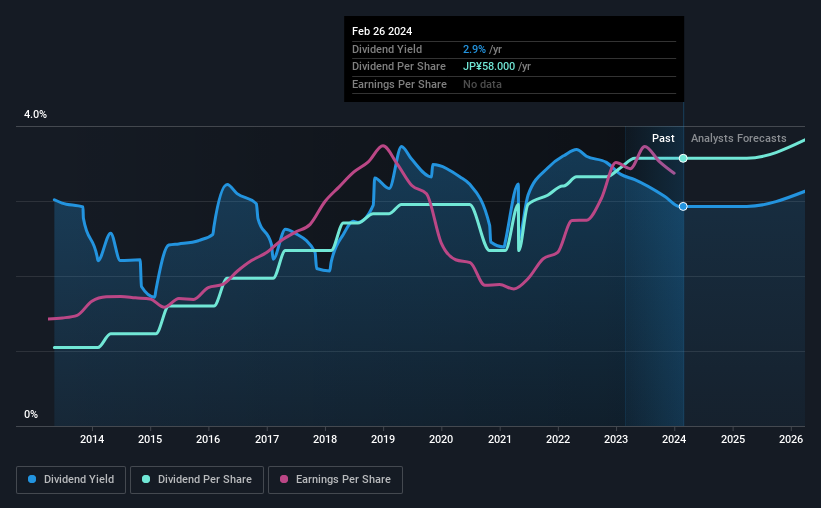This screenshot has height=508, width=821.
Task: Click the 2020 x-axis label
Action: tap(441, 439)
